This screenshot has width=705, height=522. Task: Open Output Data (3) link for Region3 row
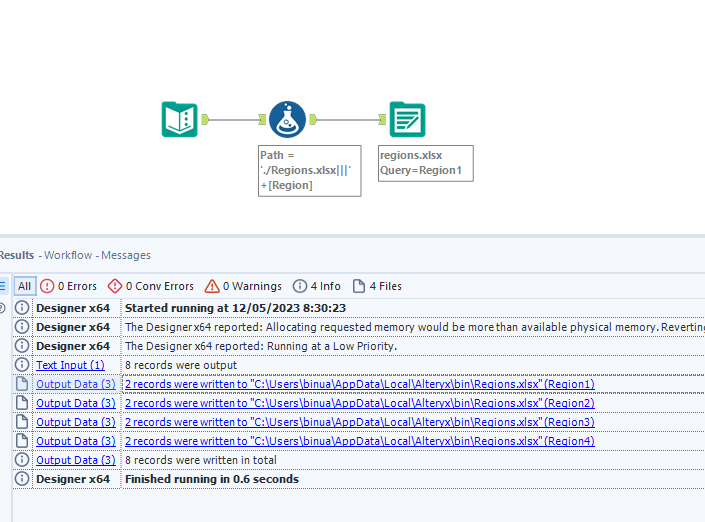click(76, 422)
